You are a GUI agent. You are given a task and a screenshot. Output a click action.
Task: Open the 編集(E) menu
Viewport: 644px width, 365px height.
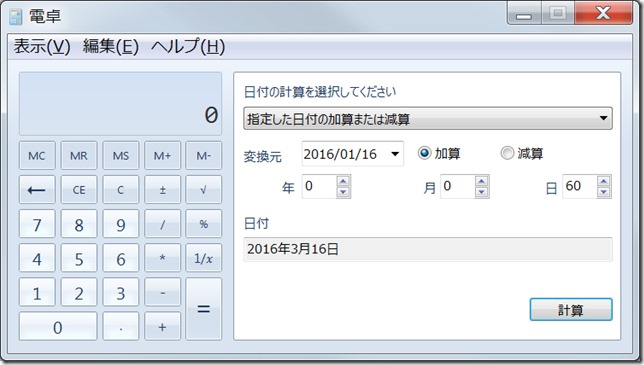pyautogui.click(x=110, y=46)
